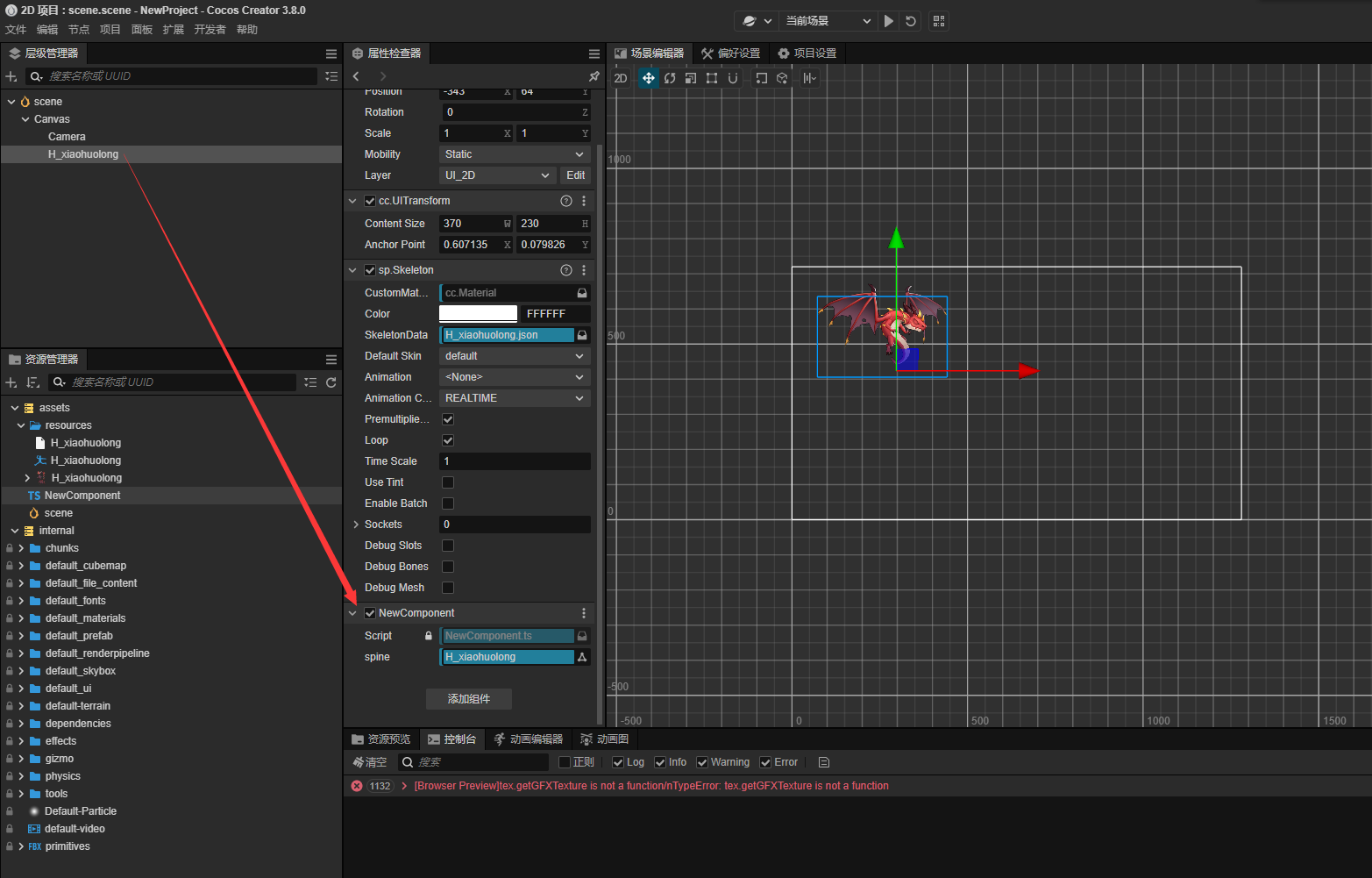Toggle local/world coordinate cube icon
The width and height of the screenshot is (1372, 878).
coord(782,78)
